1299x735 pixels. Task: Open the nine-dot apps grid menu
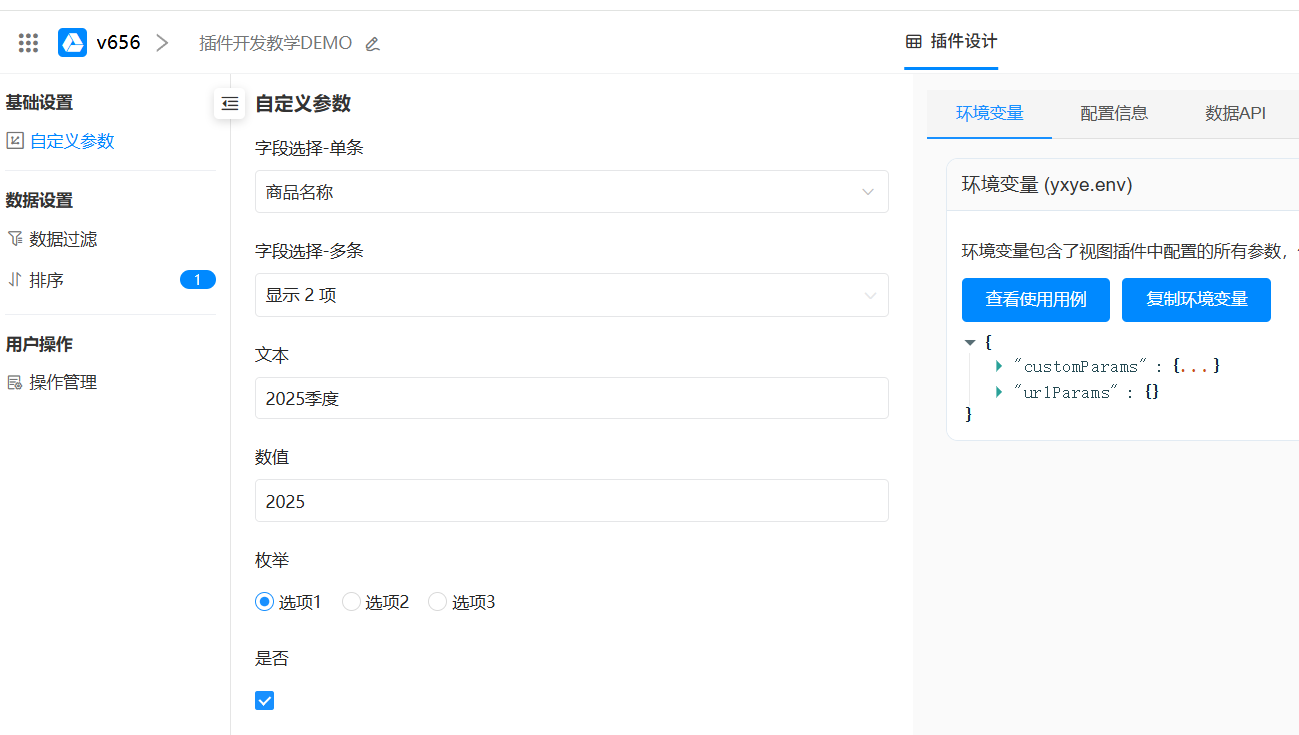[x=28, y=42]
